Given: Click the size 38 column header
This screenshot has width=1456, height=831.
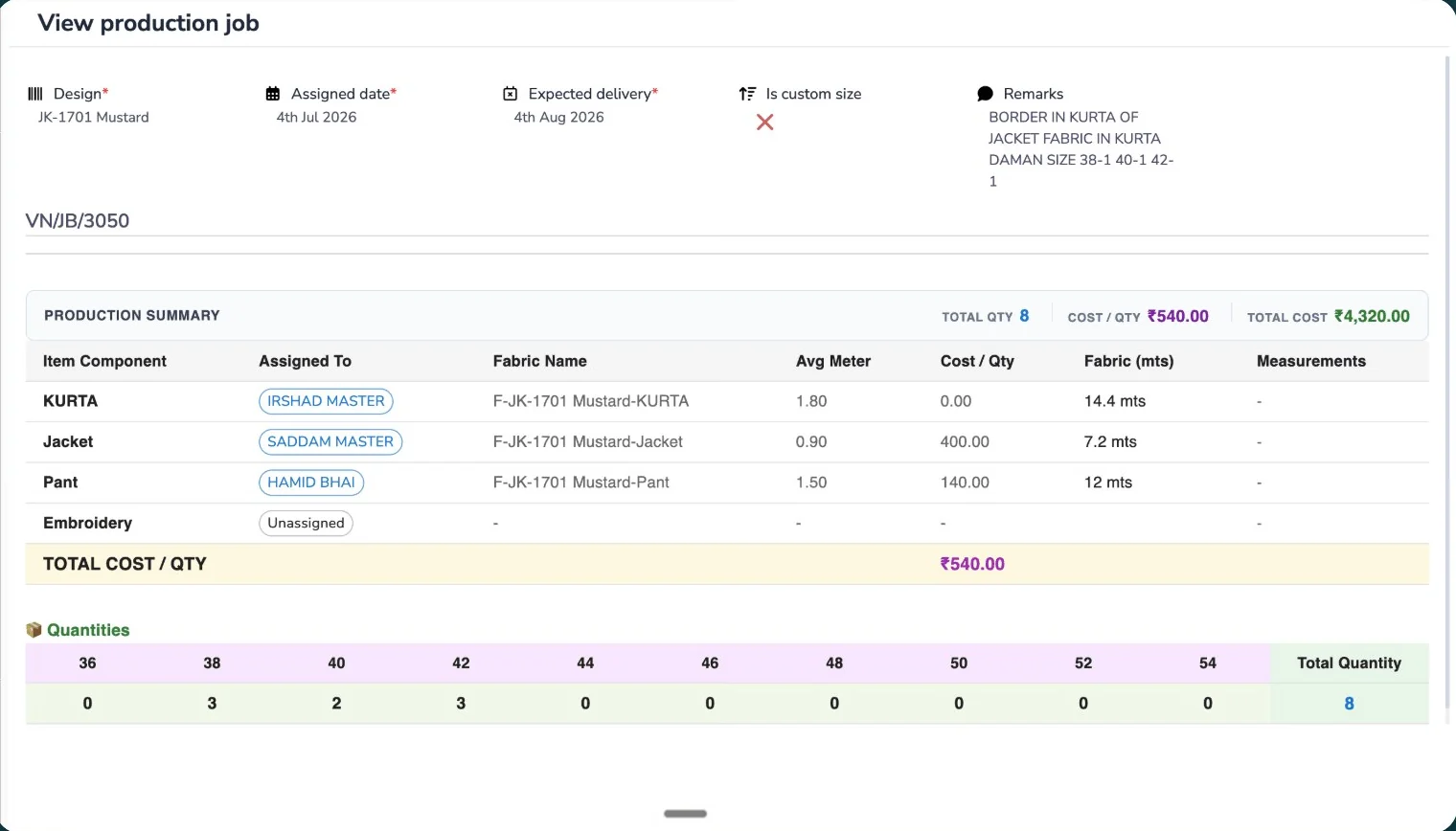Looking at the screenshot, I should point(212,663).
